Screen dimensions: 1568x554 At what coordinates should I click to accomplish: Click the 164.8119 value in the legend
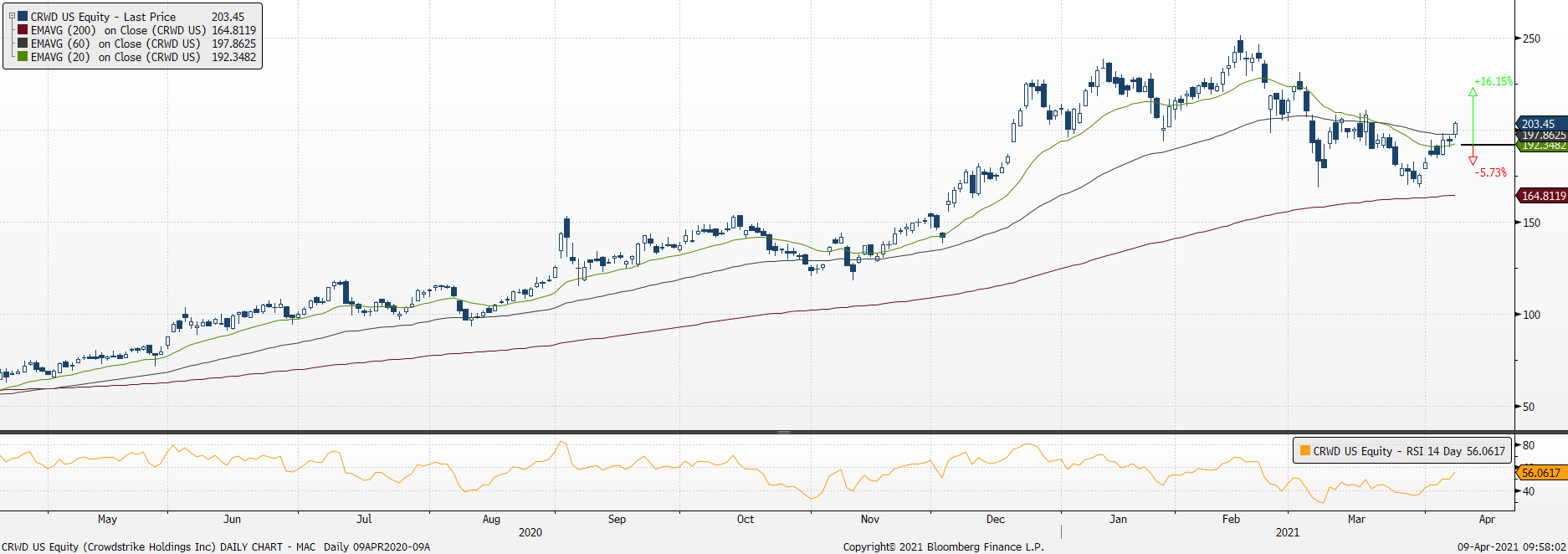pyautogui.click(x=233, y=30)
